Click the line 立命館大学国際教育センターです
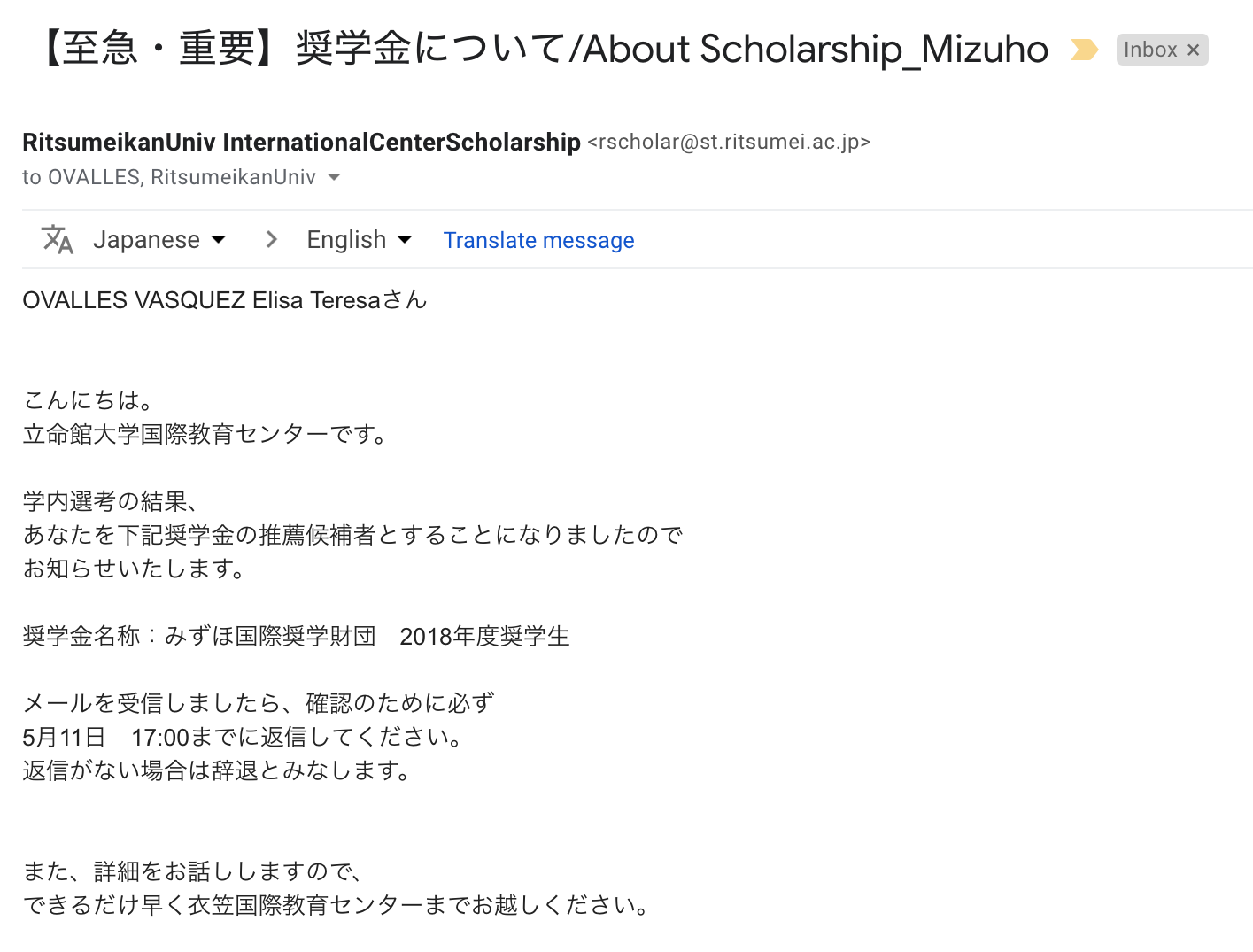The width and height of the screenshot is (1253, 952). (x=206, y=434)
